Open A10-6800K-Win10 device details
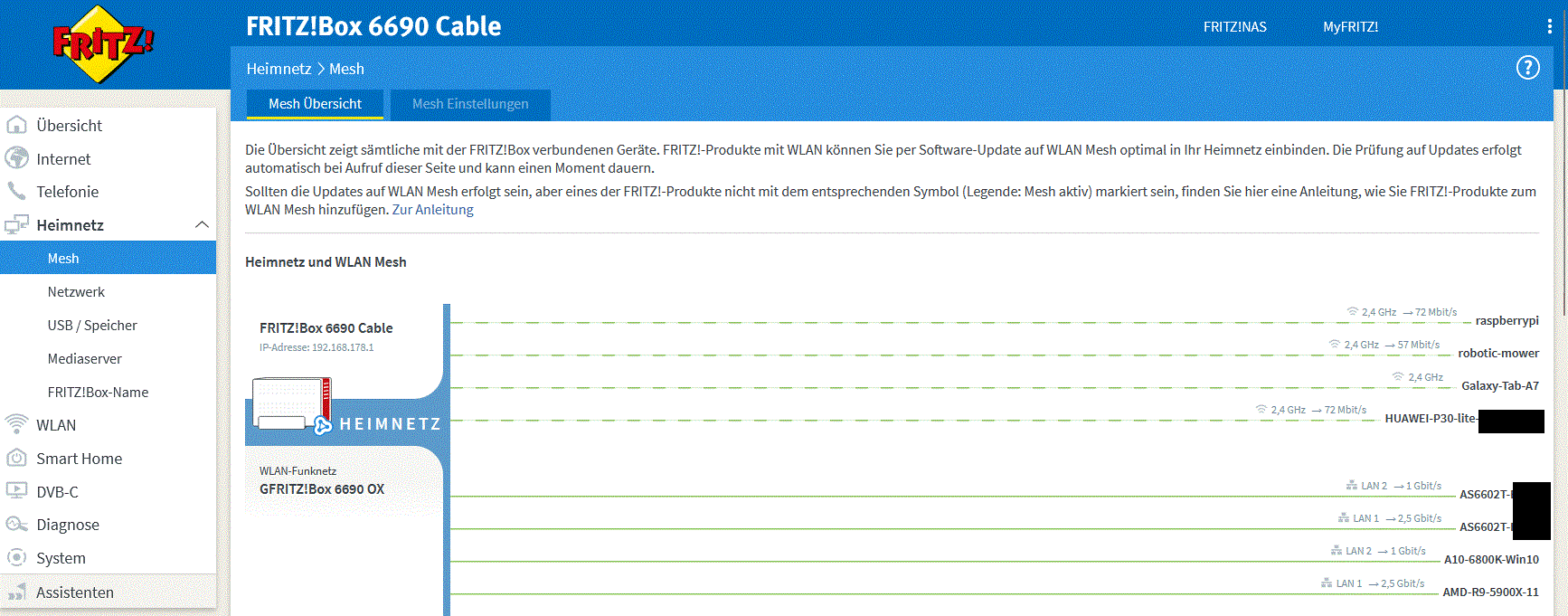Image resolution: width=1568 pixels, height=616 pixels. point(1491,559)
